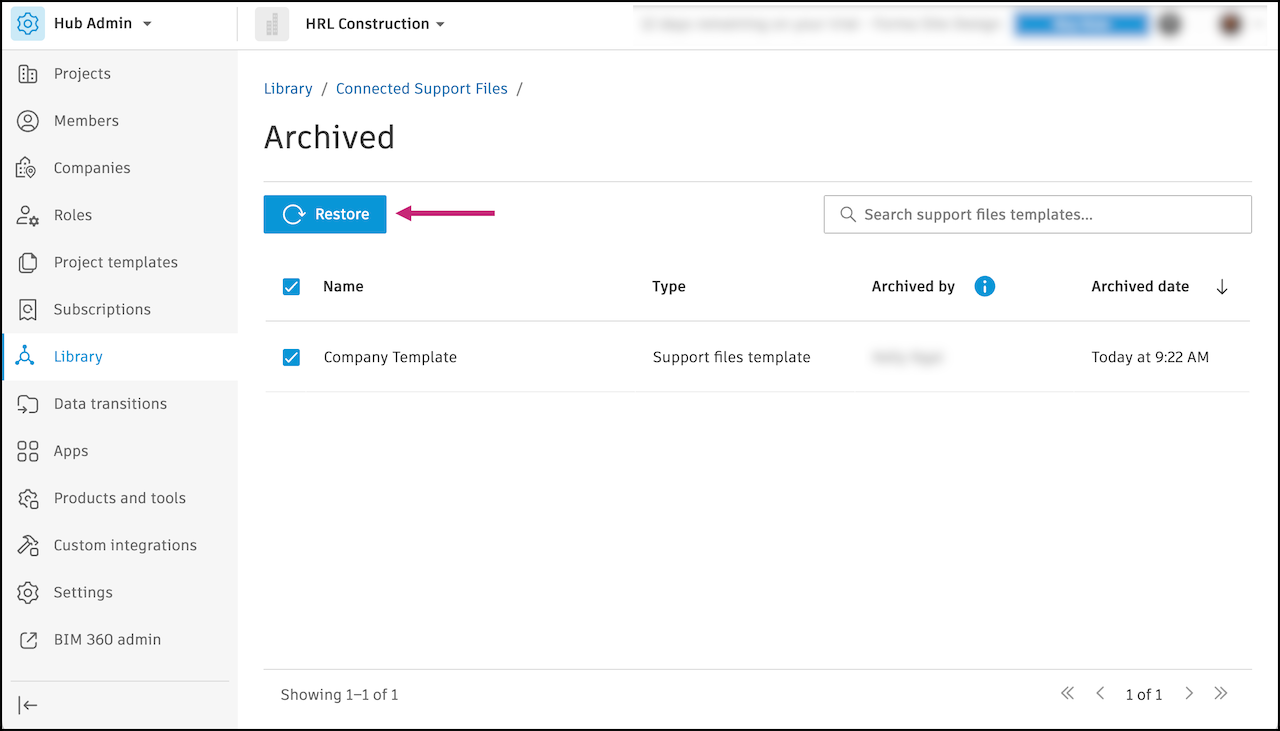The height and width of the screenshot is (731, 1280).
Task: Select the Roles icon in the sidebar
Action: pyautogui.click(x=28, y=214)
